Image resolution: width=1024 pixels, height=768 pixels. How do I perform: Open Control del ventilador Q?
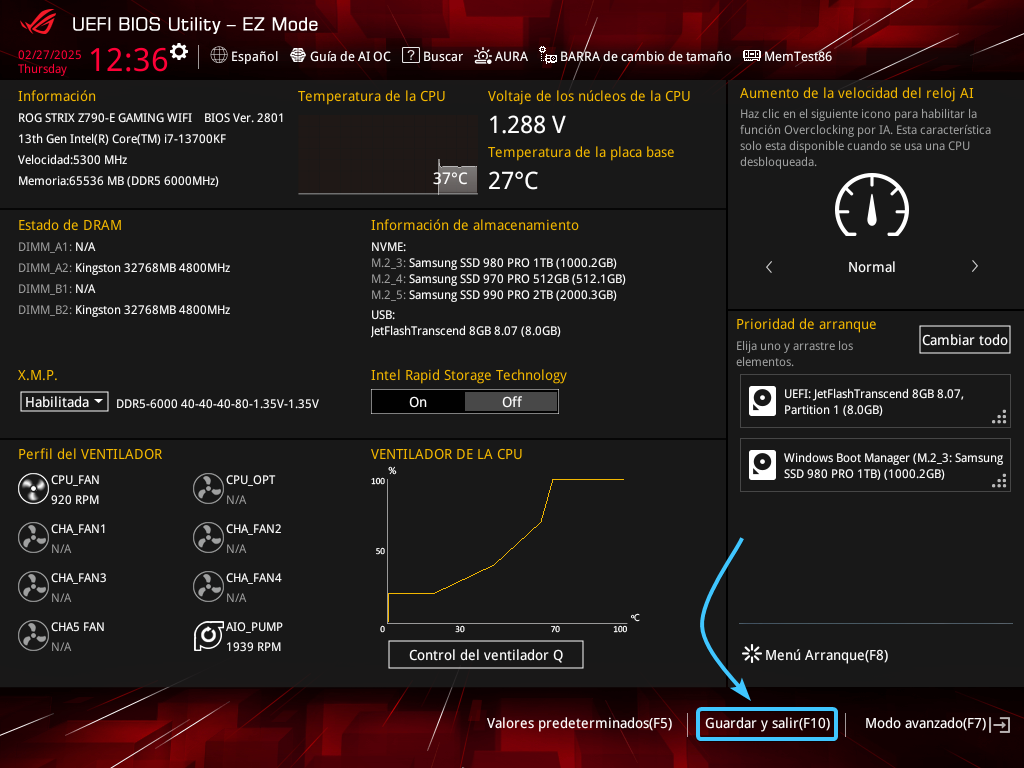(486, 655)
